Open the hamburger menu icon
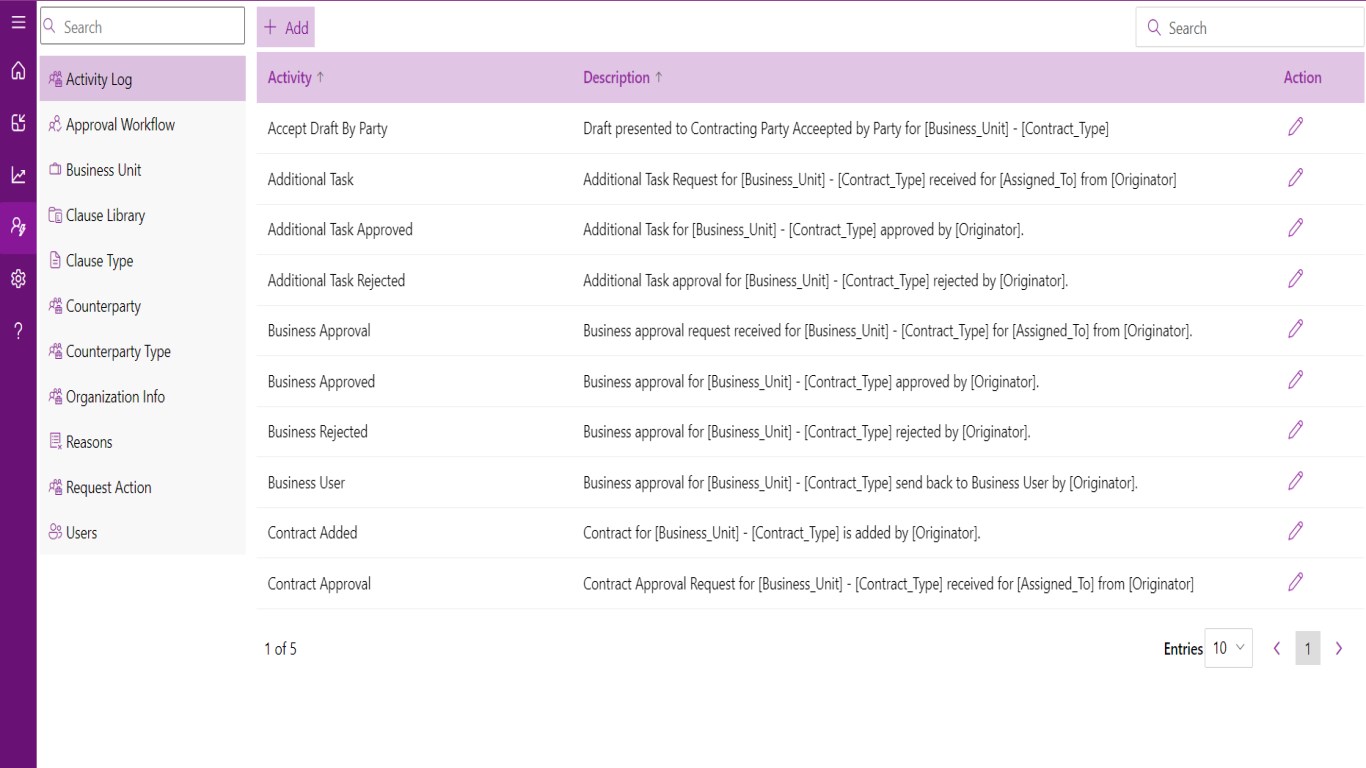Screen dimensions: 1366x768 pyautogui.click(x=18, y=22)
